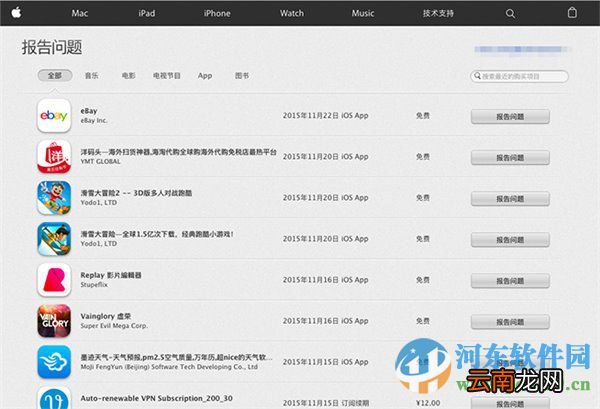The image size is (600, 409).
Task: Click Auto-renewable VPN Subscription_200_30 title
Action: click(157, 398)
